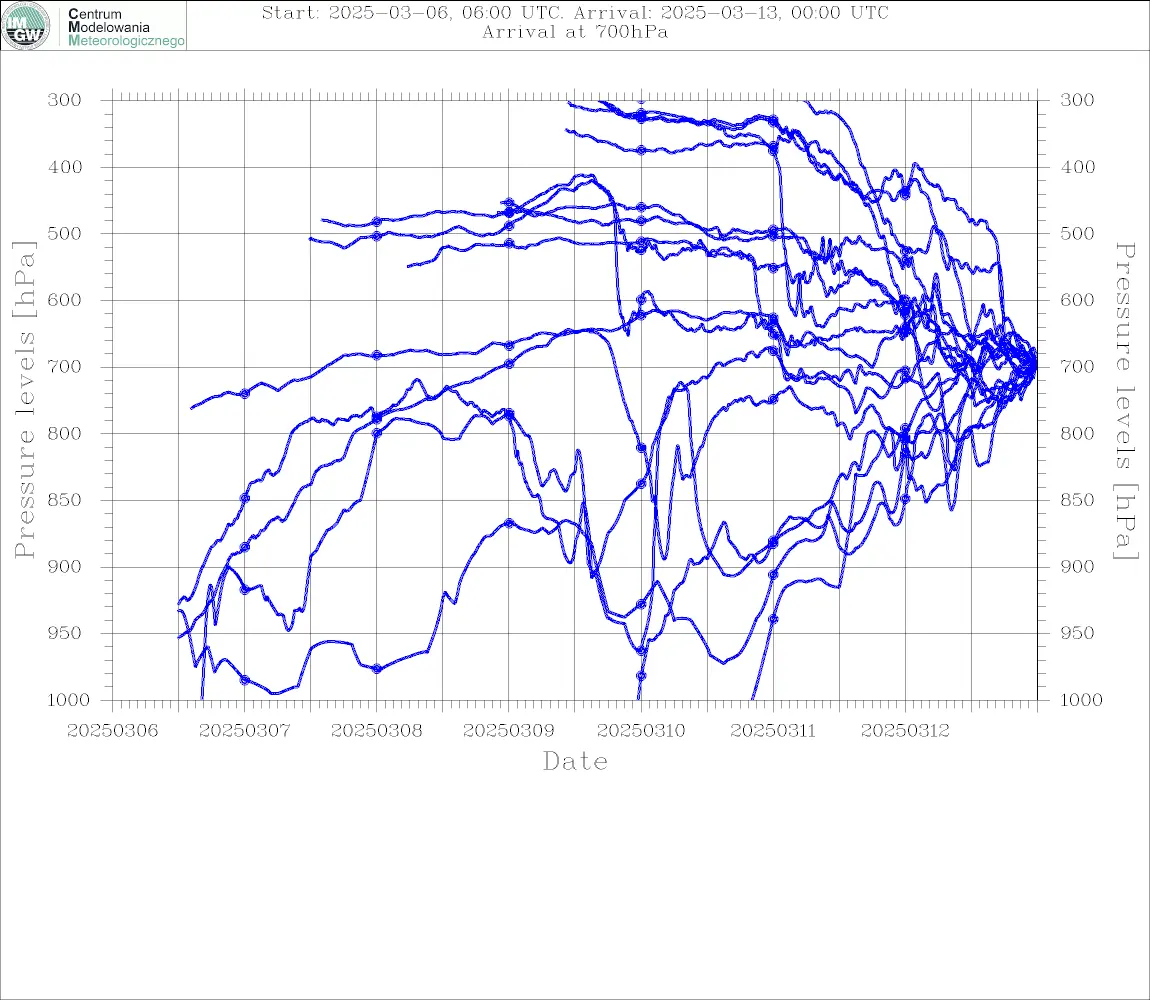
Task: Click the right-axis 900 pressure label
Action: (x=1077, y=566)
